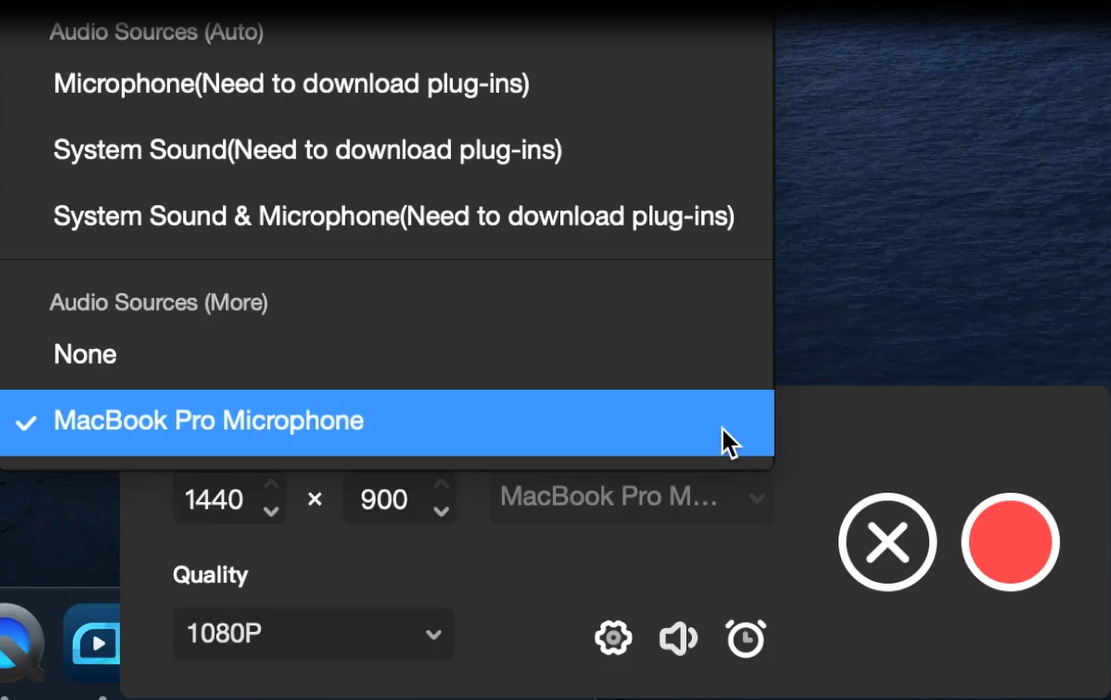Edit the width field showing 1440
Screen dimensions: 1111x700
pos(215,499)
